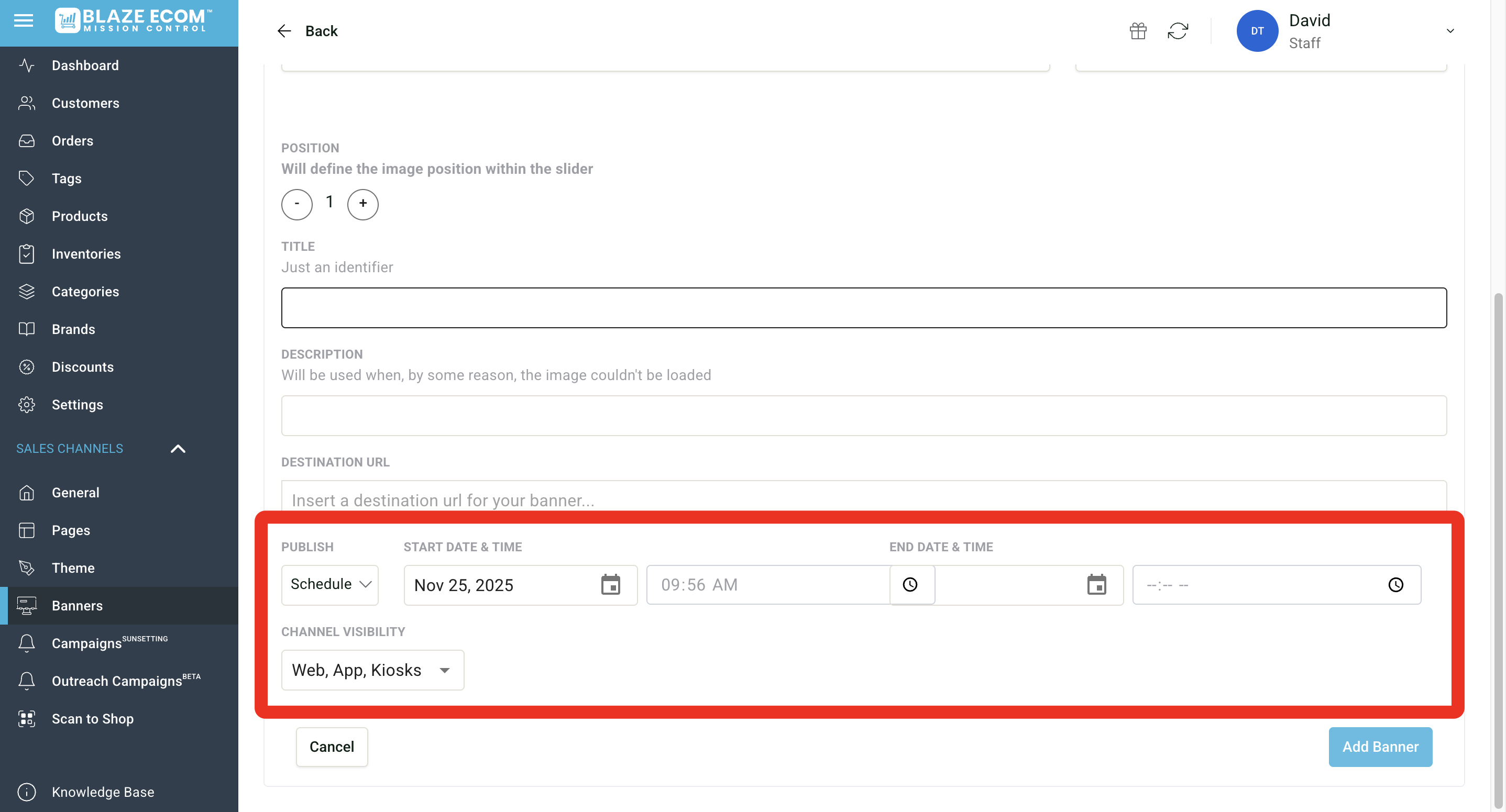Viewport: 1506px width, 812px height.
Task: Click the Cancel button
Action: pos(332,747)
